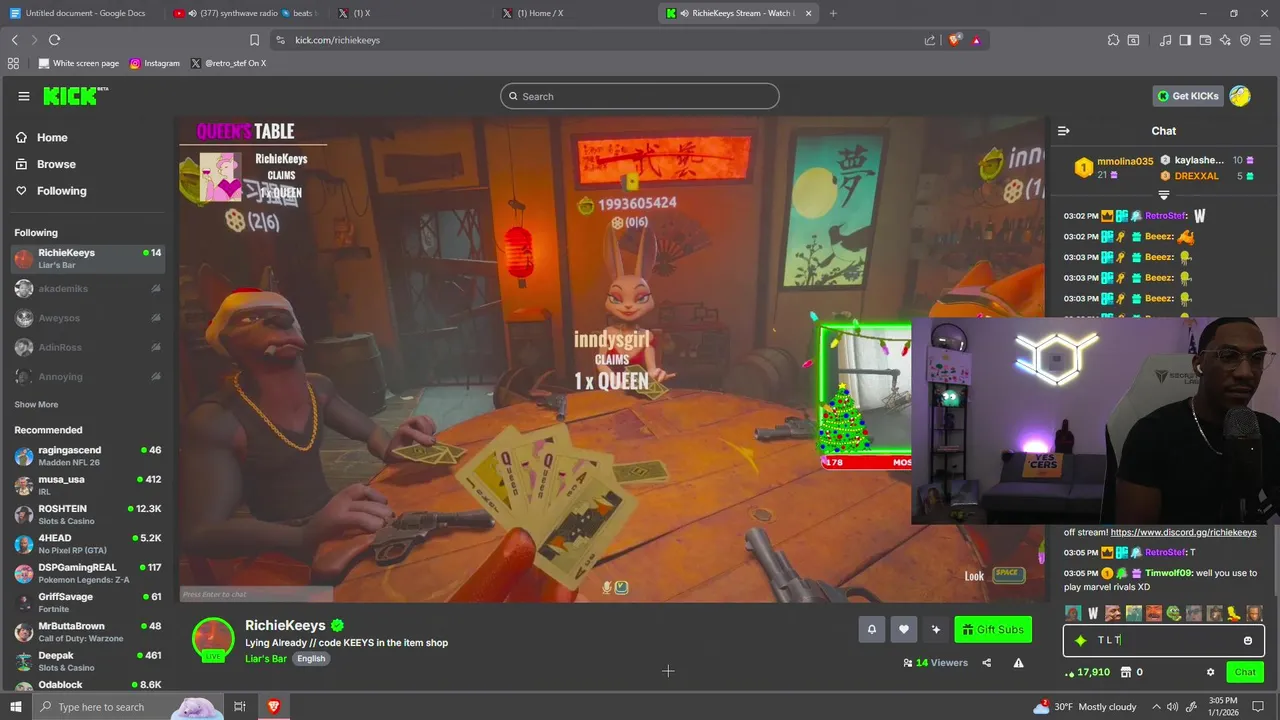Open Brave Leo AI sparkle icon
This screenshot has height=720, width=1280.
1225,40
